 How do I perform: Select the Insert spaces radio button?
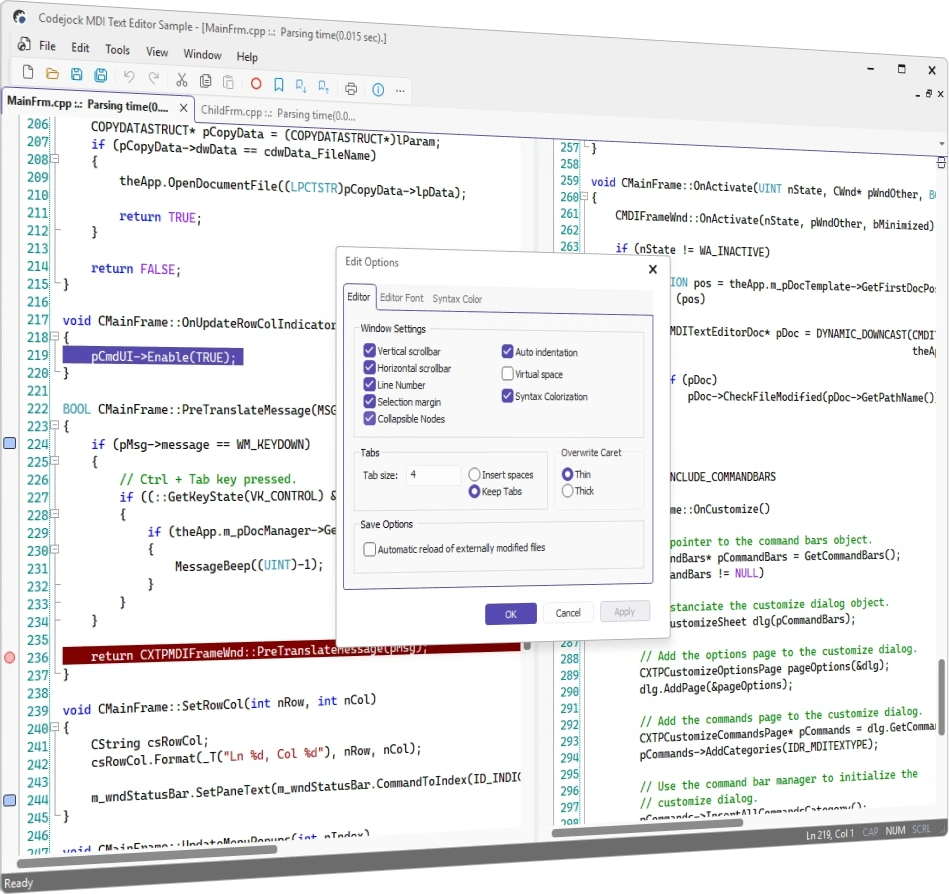pos(474,475)
